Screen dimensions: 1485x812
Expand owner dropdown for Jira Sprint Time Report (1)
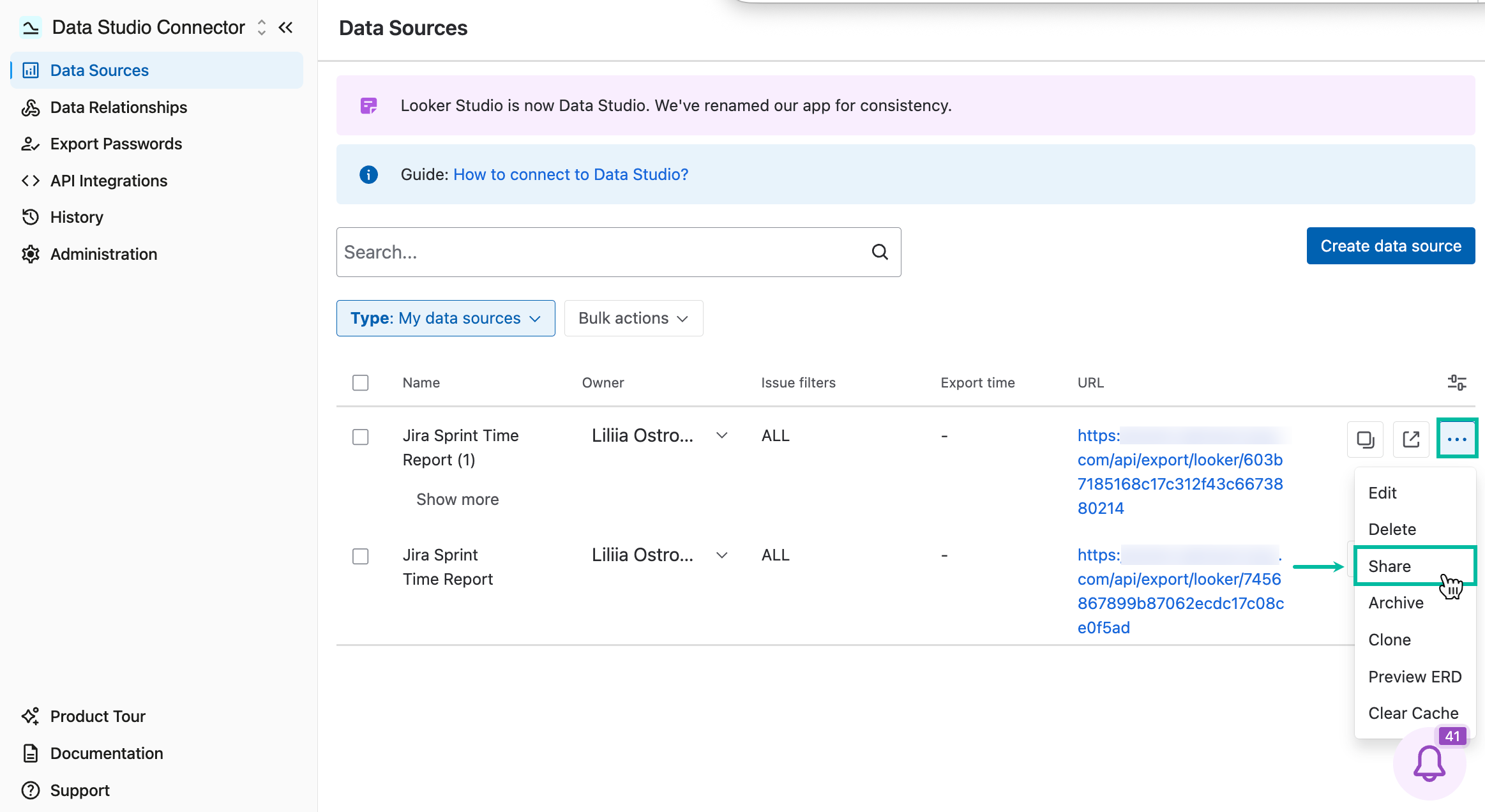[x=722, y=435]
